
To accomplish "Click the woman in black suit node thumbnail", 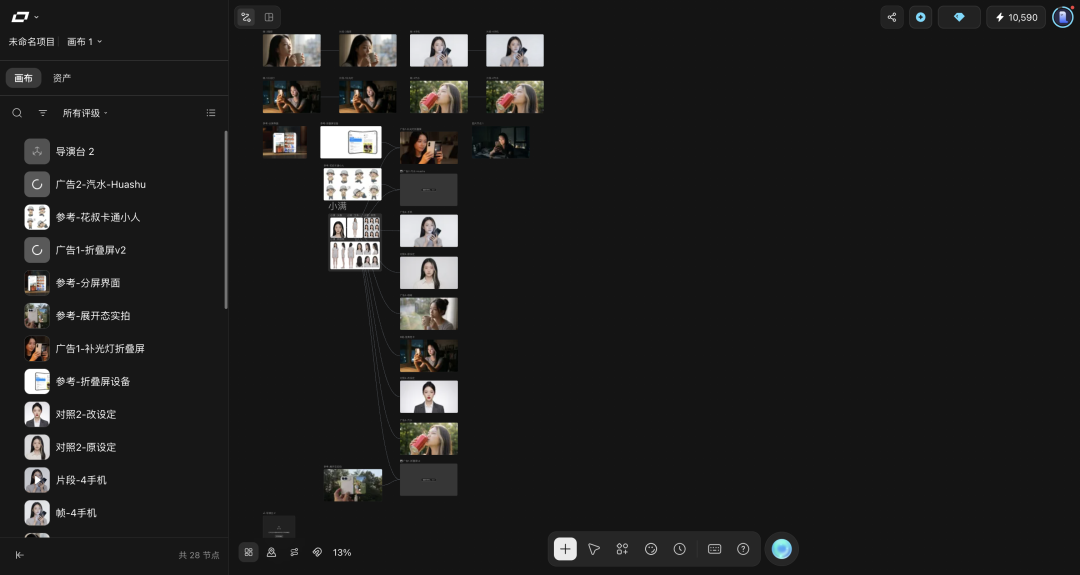I will (428, 397).
